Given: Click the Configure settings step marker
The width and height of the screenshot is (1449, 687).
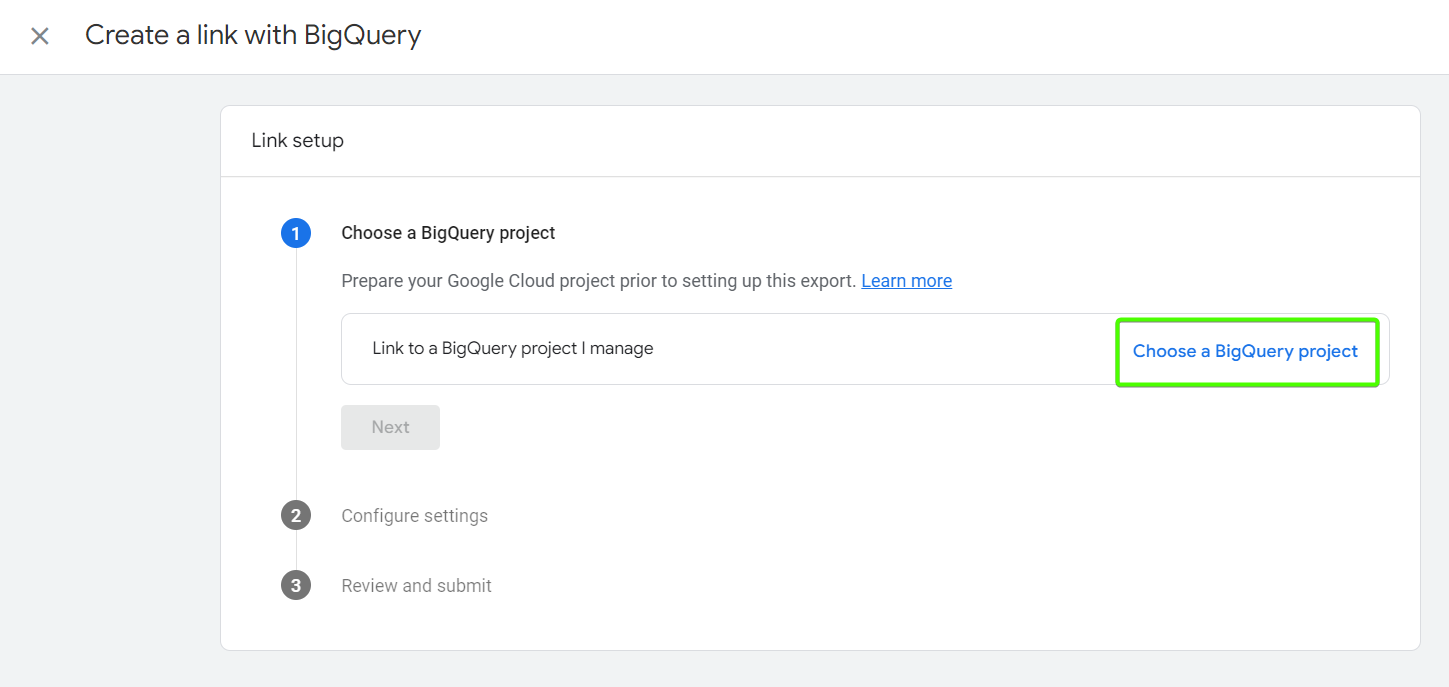Looking at the screenshot, I should click(415, 515).
